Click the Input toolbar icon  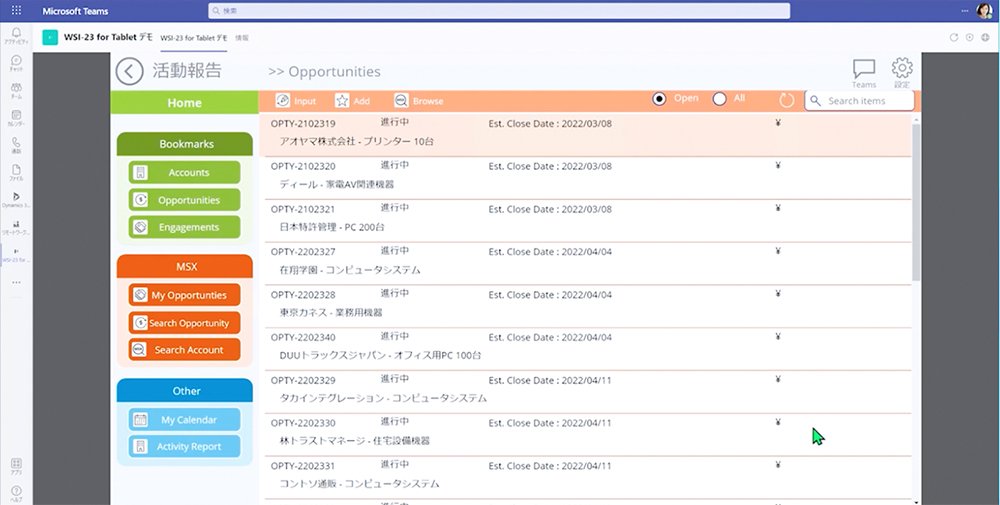pos(283,101)
